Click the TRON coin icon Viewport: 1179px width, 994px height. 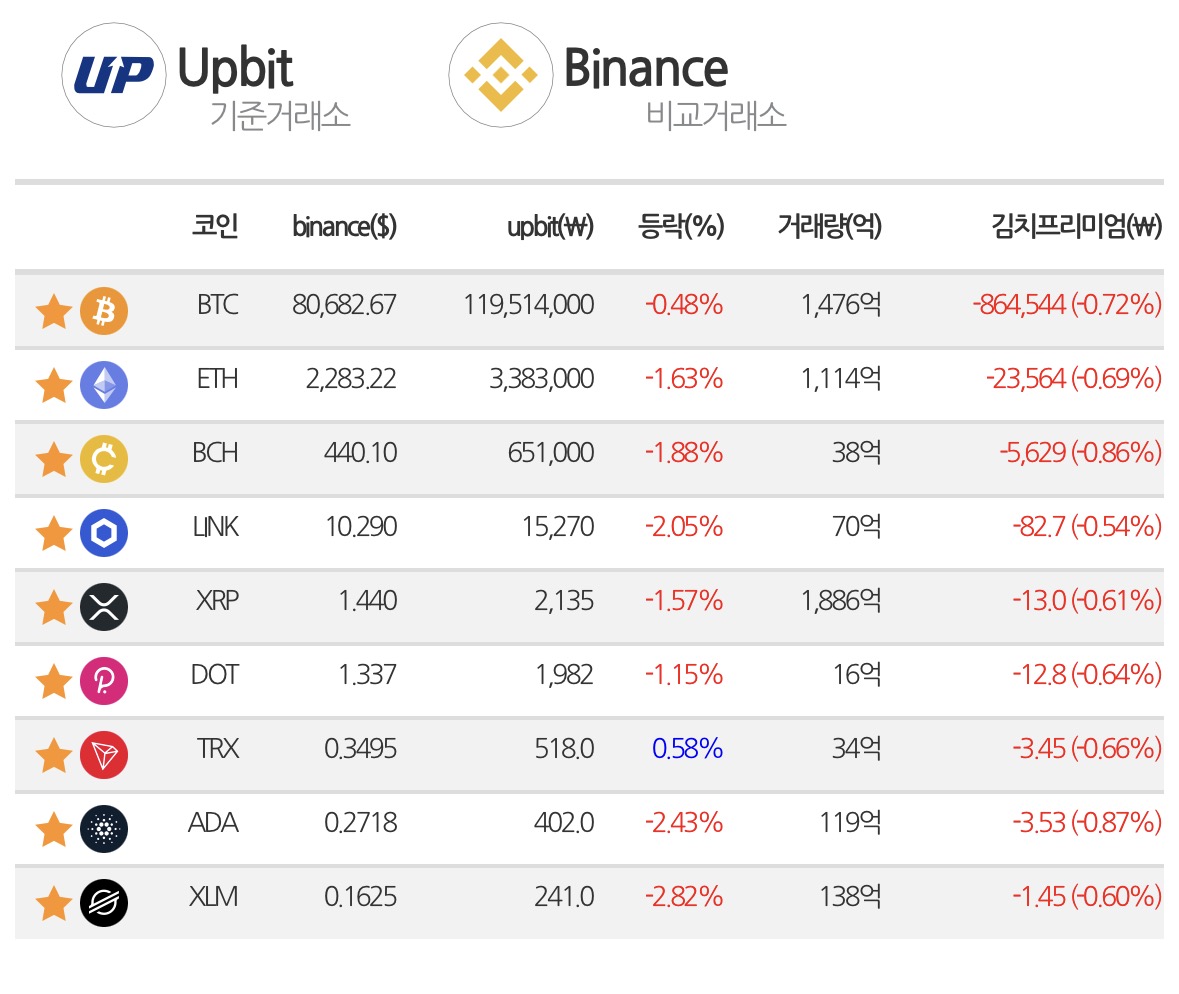pyautogui.click(x=104, y=755)
